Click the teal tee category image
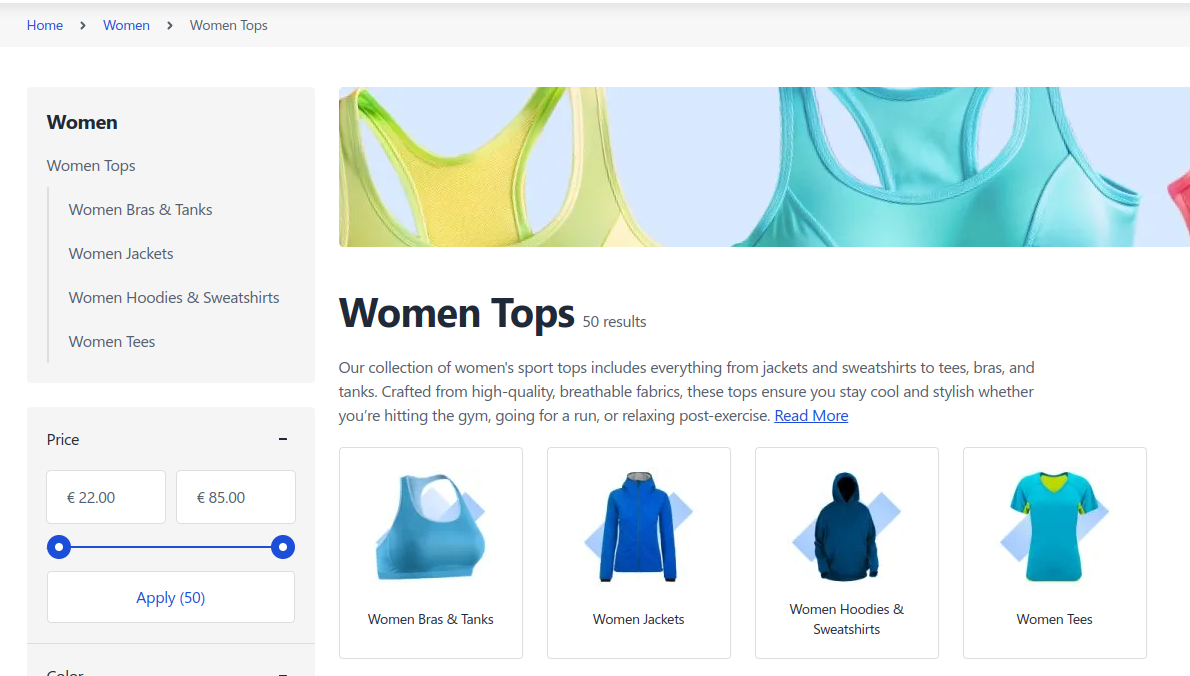 [x=1054, y=527]
